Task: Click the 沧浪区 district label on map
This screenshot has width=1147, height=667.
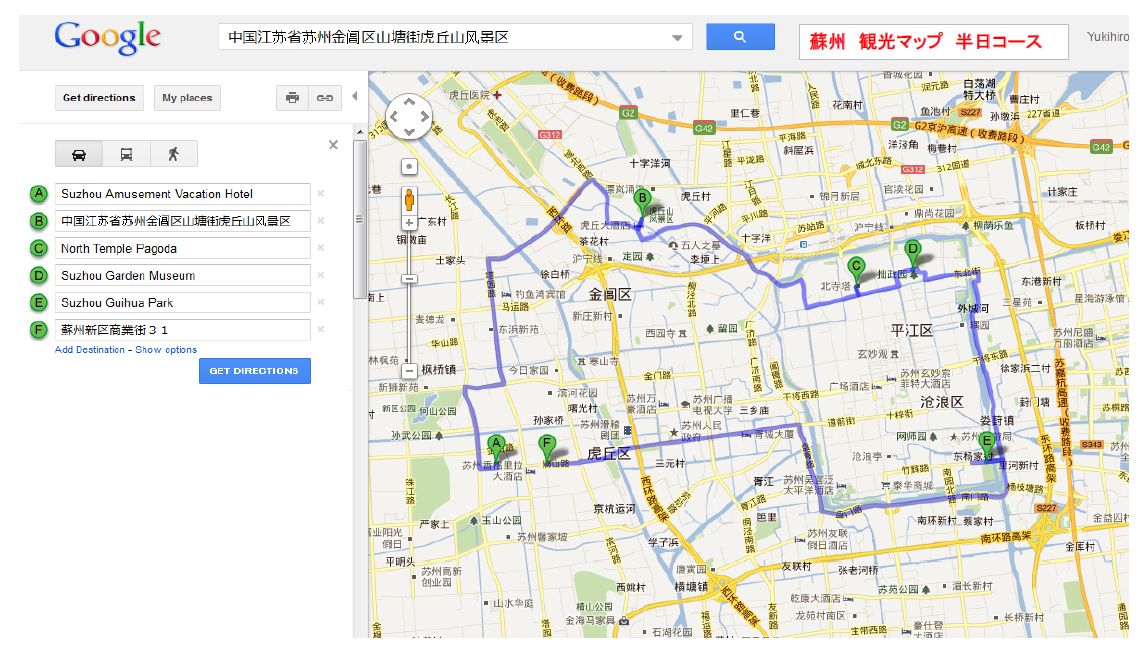Action: (941, 402)
